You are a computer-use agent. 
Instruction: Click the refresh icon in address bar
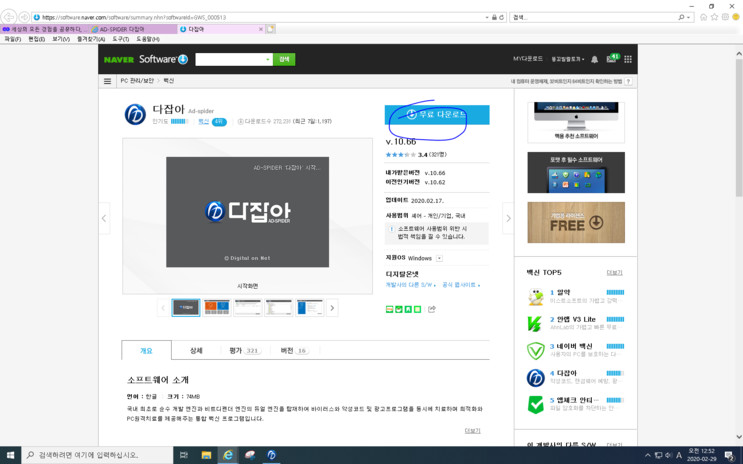coord(501,17)
